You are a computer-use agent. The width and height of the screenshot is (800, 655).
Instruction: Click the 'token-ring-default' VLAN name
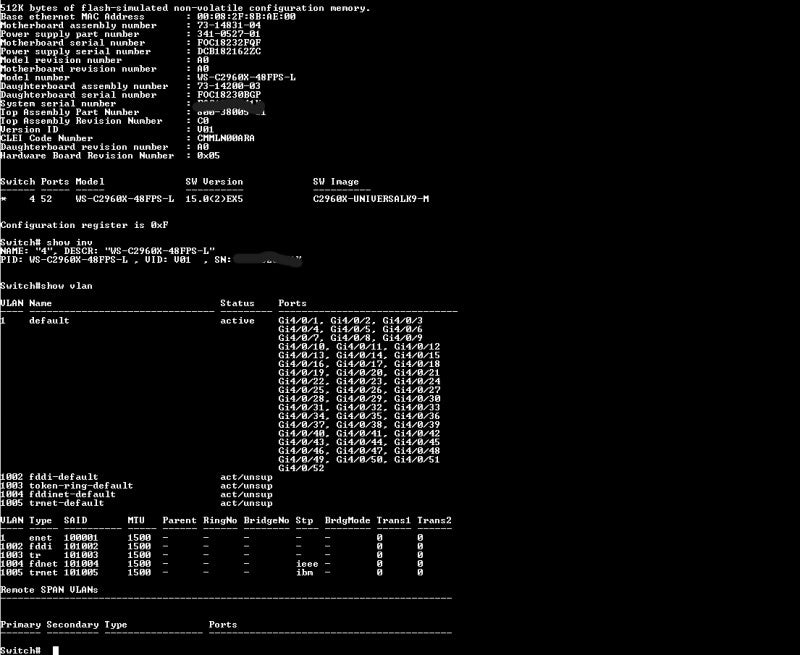[x=81, y=486]
